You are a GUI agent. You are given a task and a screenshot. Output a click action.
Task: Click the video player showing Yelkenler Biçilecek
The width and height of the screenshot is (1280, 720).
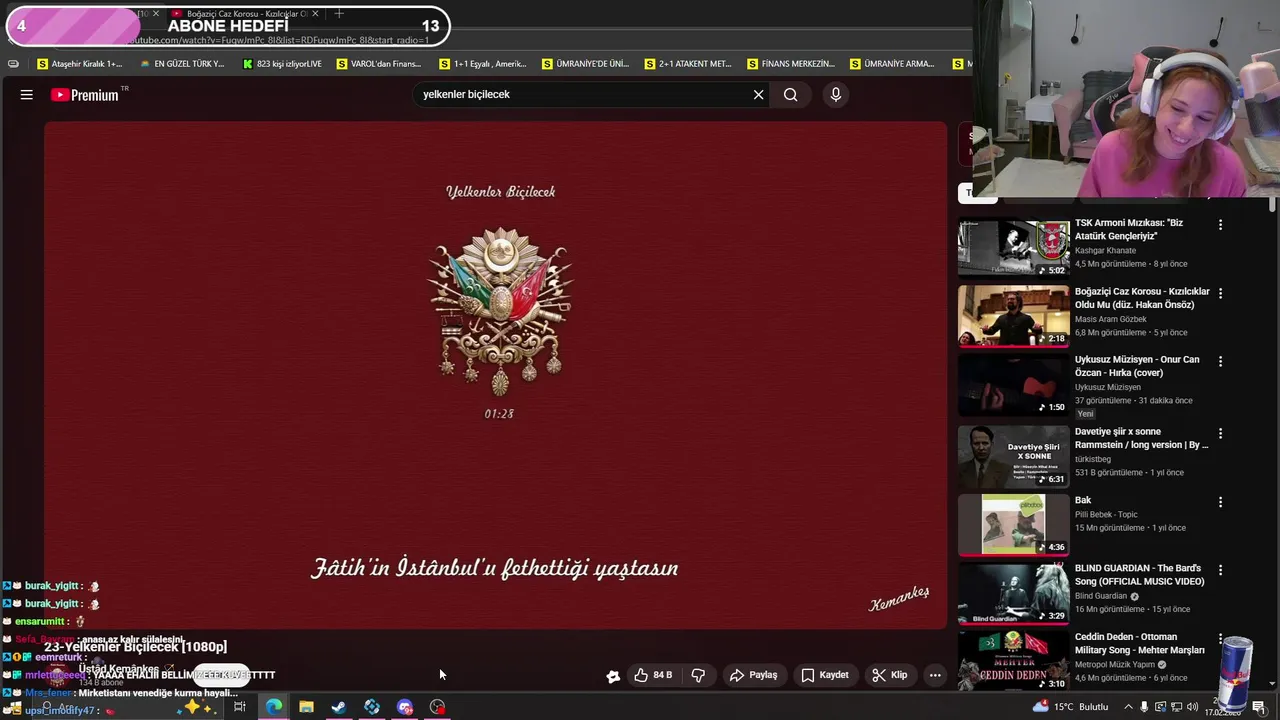[x=495, y=375]
